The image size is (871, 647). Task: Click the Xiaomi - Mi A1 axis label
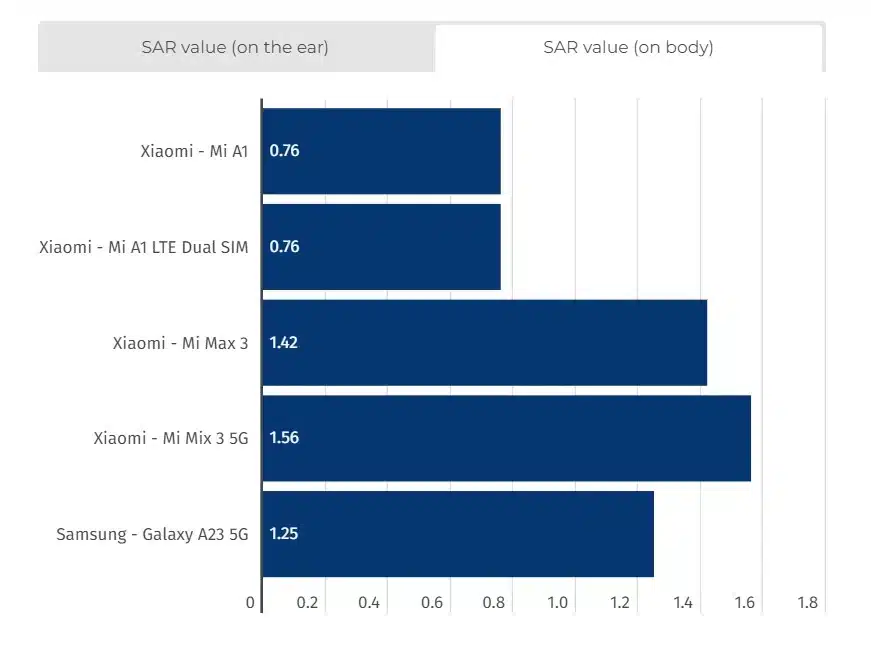194,151
